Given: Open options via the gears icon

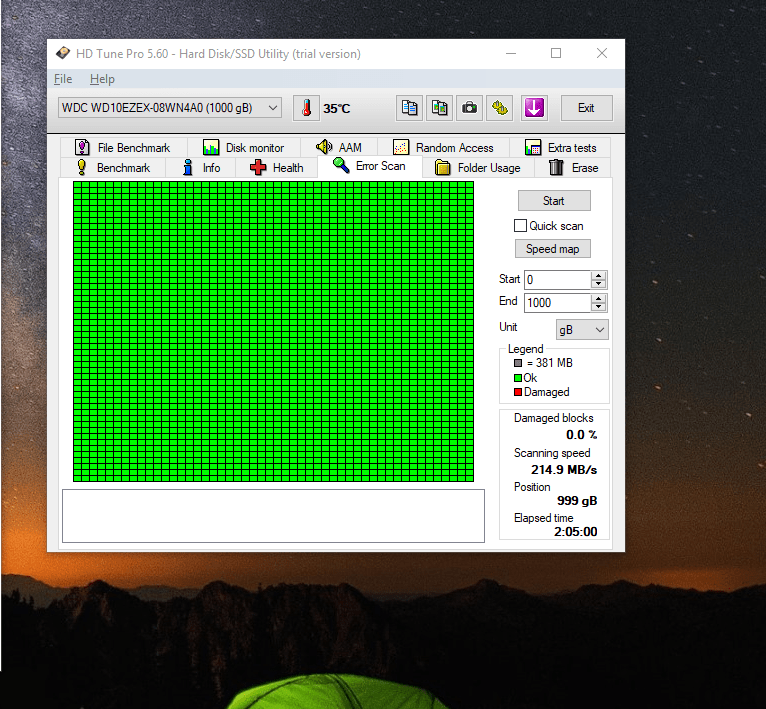Looking at the screenshot, I should [500, 108].
